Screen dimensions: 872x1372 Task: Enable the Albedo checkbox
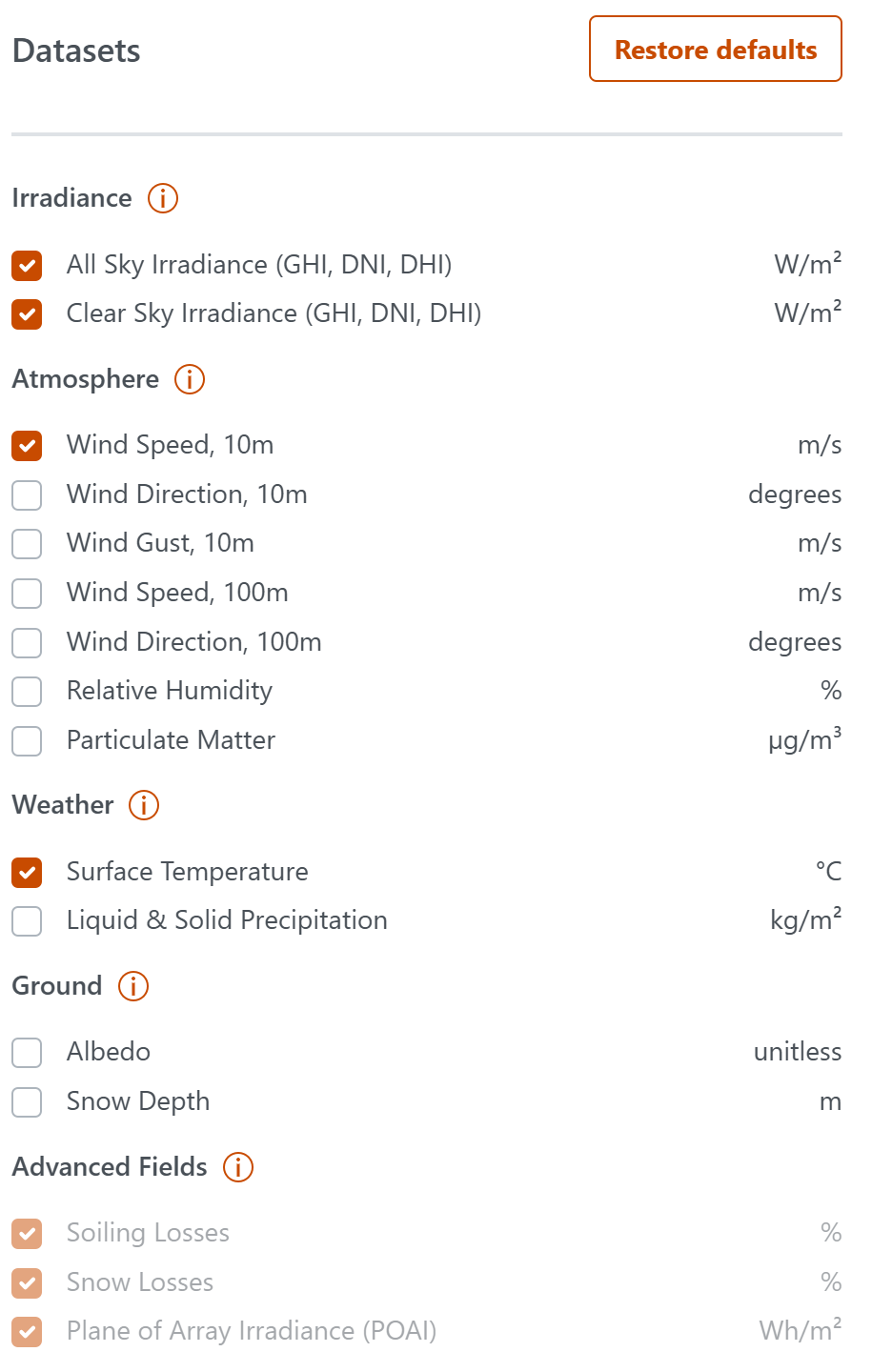27,1053
